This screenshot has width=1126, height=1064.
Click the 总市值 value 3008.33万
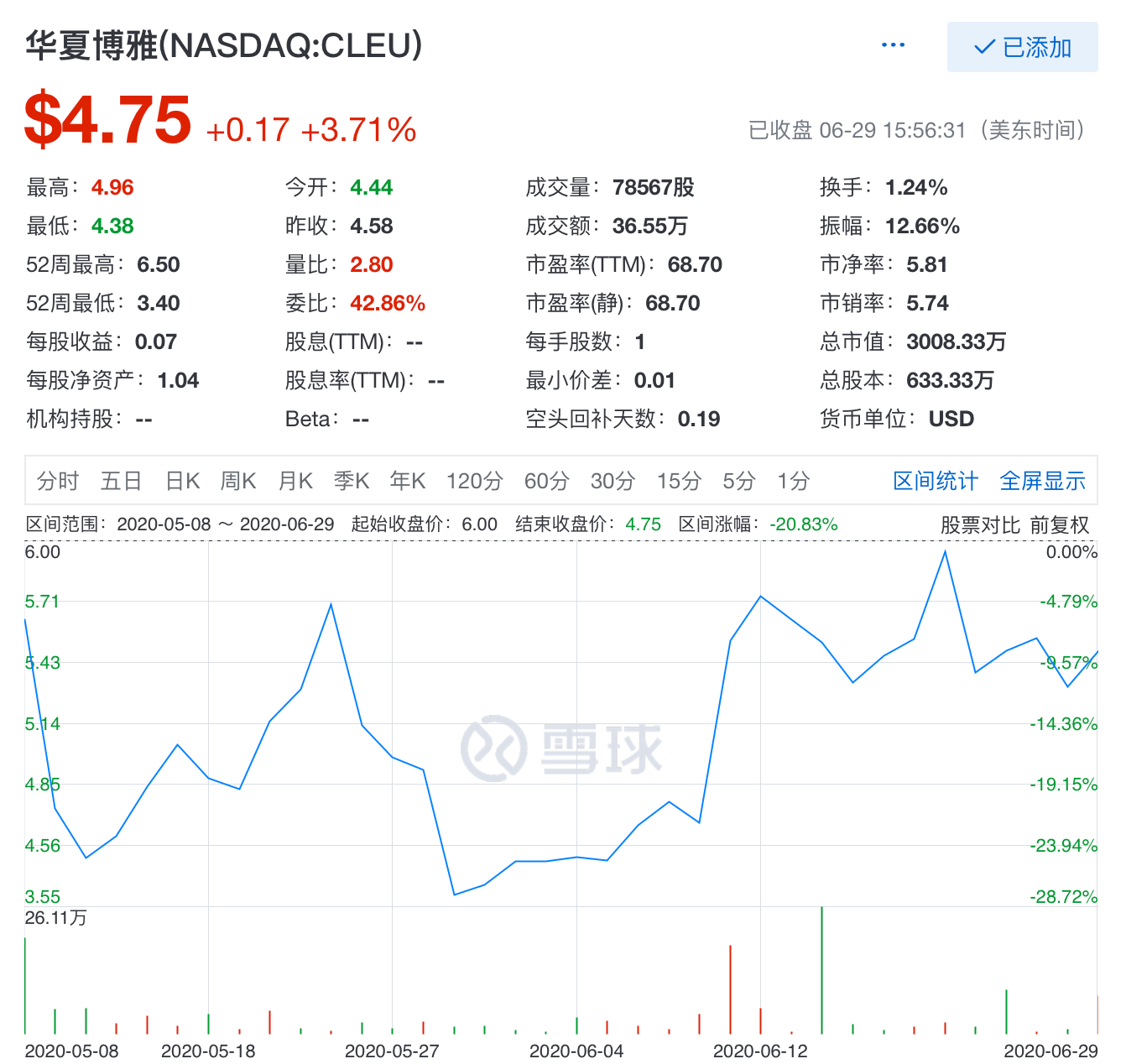957,342
